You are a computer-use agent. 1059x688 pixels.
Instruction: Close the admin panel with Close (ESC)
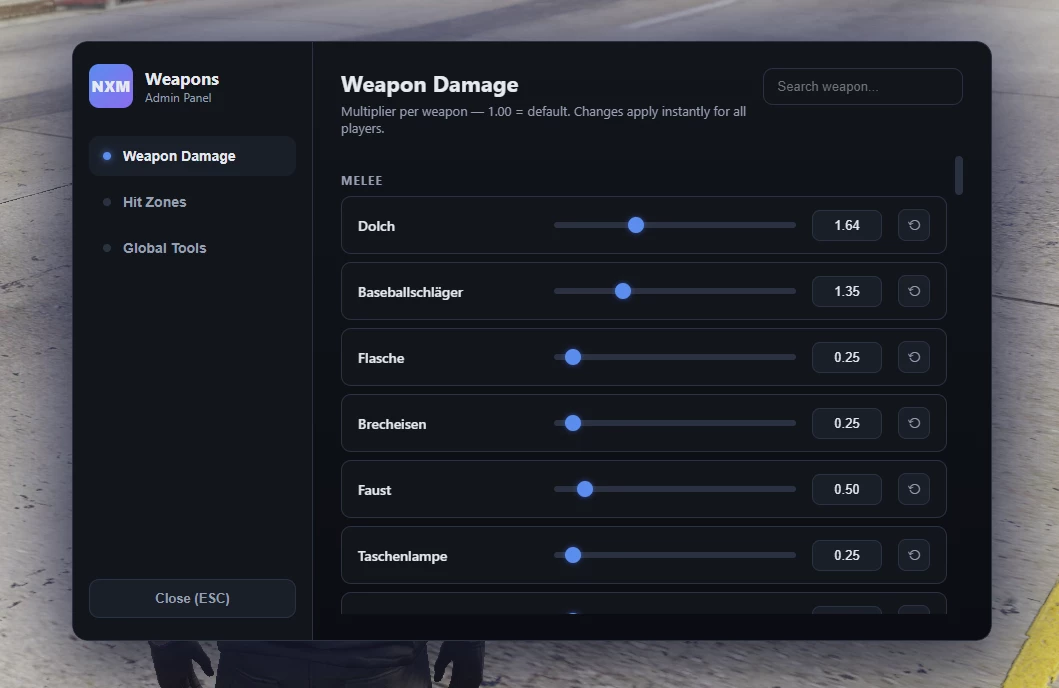(192, 598)
